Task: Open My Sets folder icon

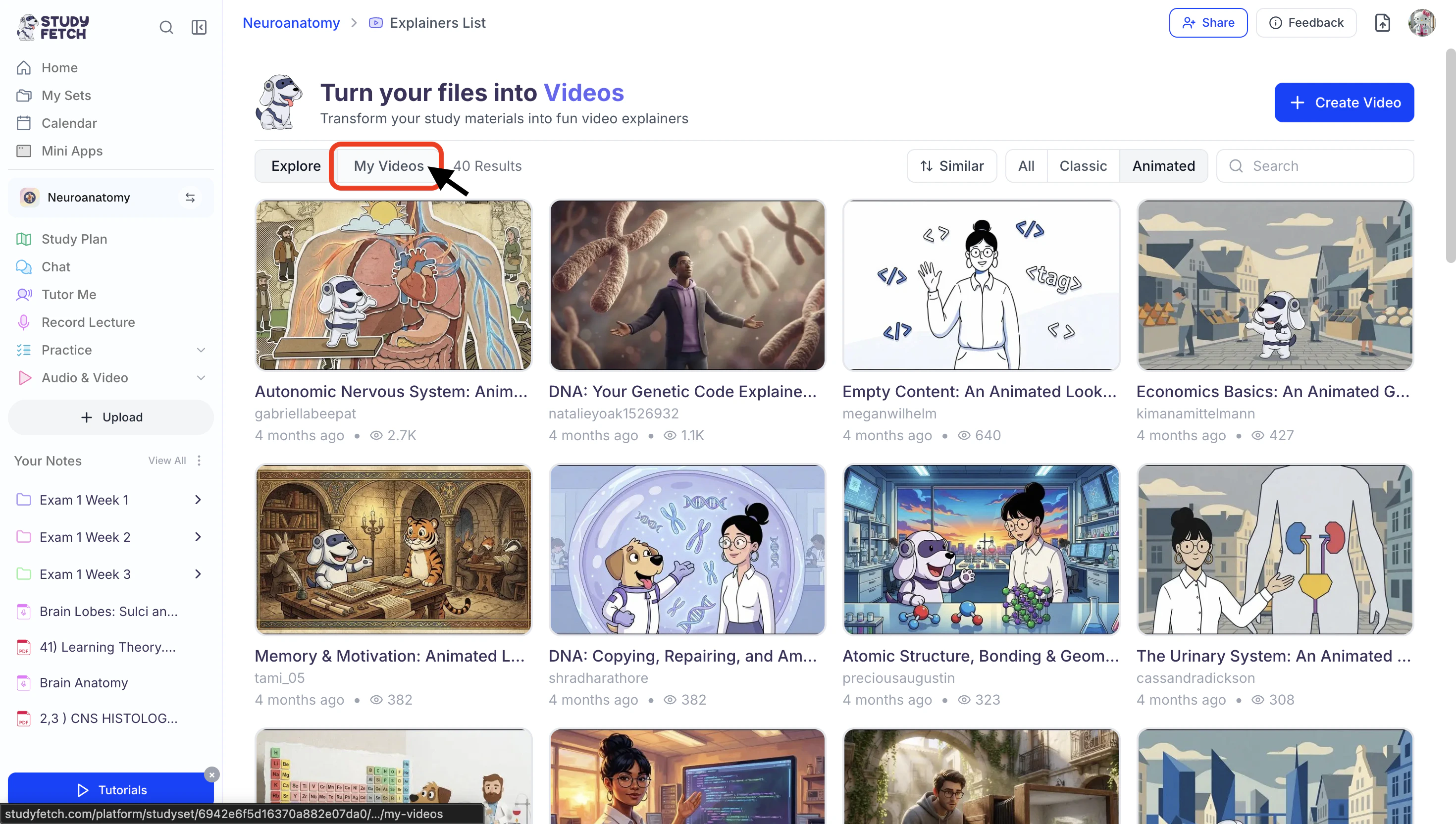Action: [x=24, y=96]
